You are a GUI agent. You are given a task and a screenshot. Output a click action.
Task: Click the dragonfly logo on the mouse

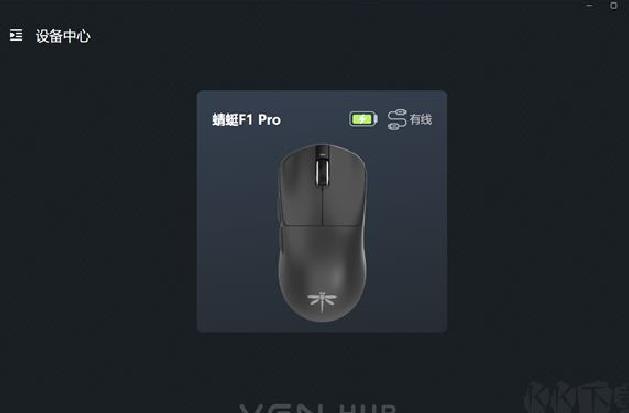click(322, 302)
